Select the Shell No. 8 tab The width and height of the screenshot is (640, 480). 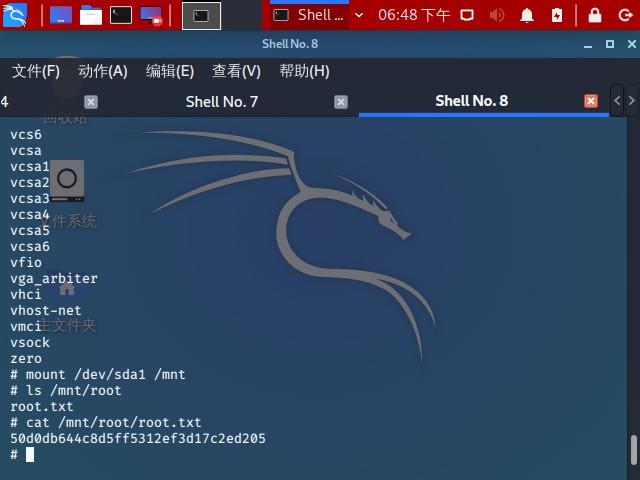coord(471,101)
